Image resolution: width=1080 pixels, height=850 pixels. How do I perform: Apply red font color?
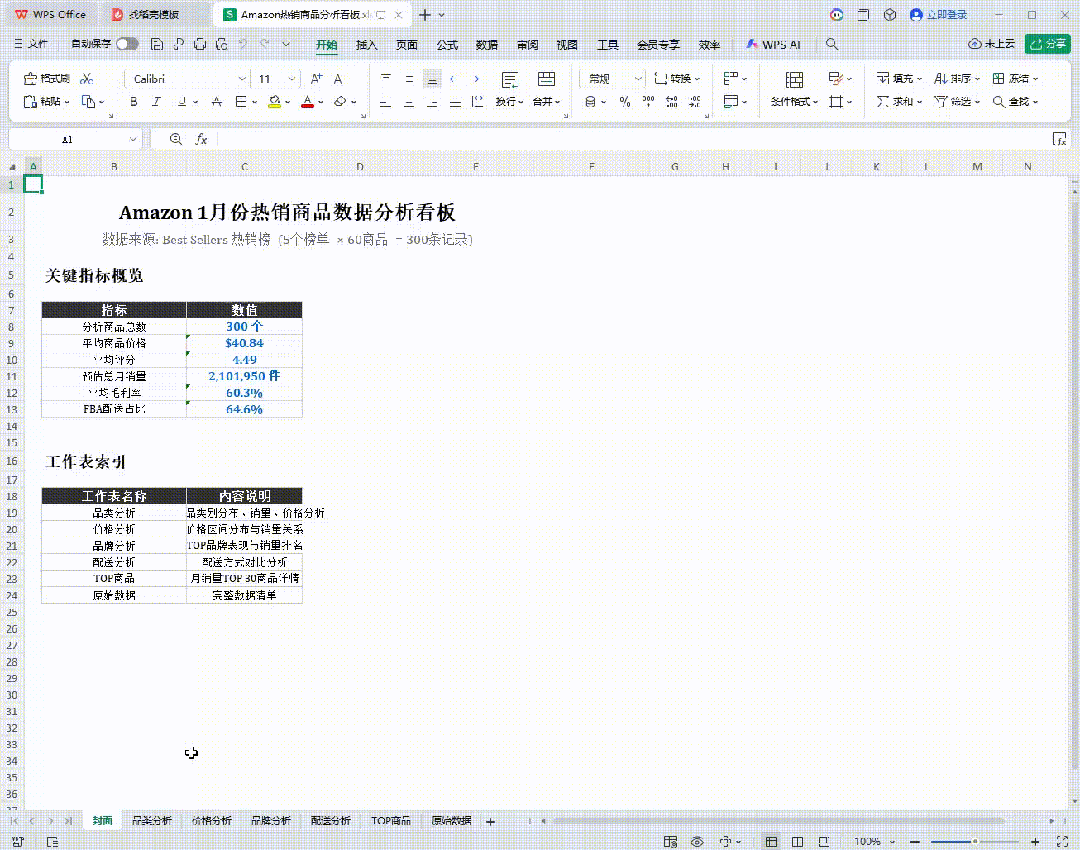[308, 102]
